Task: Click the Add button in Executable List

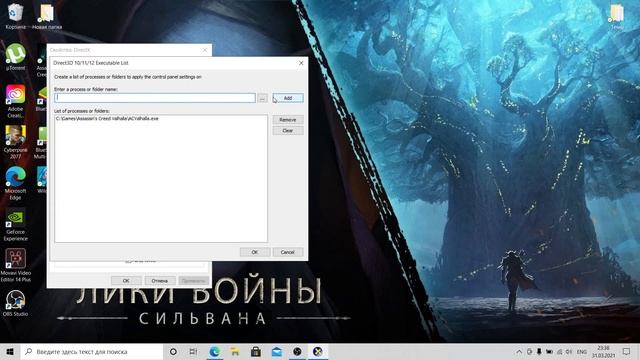Action: (x=288, y=98)
